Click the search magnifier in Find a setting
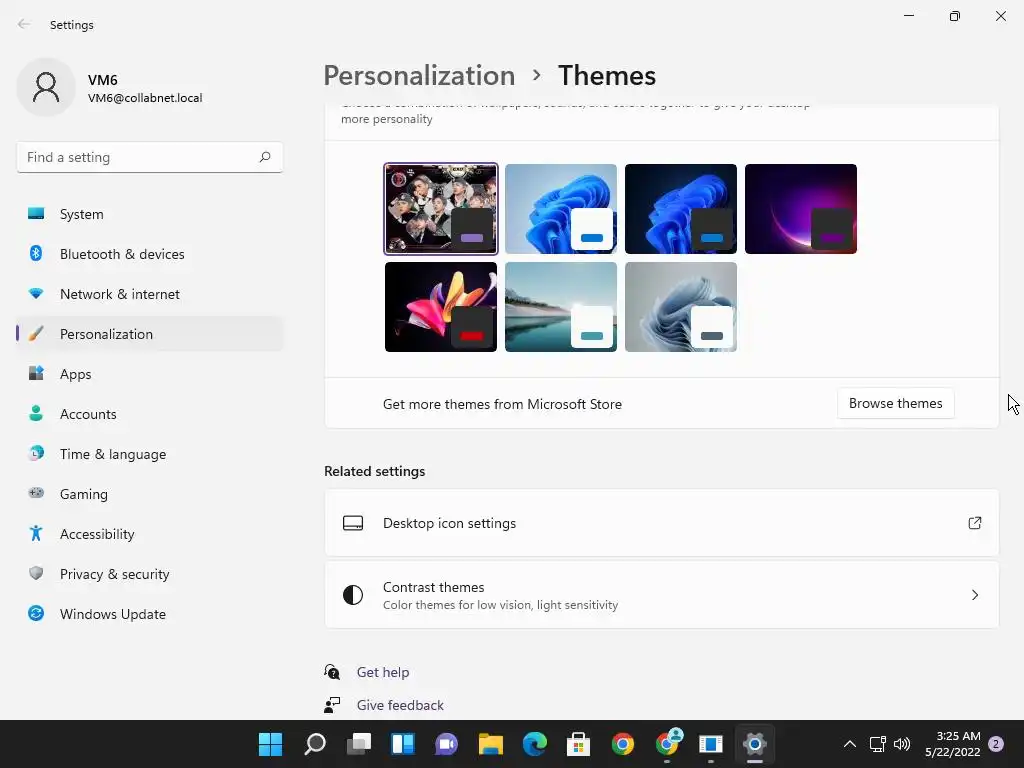Screen dimensions: 1024x768 pyautogui.click(x=264, y=157)
